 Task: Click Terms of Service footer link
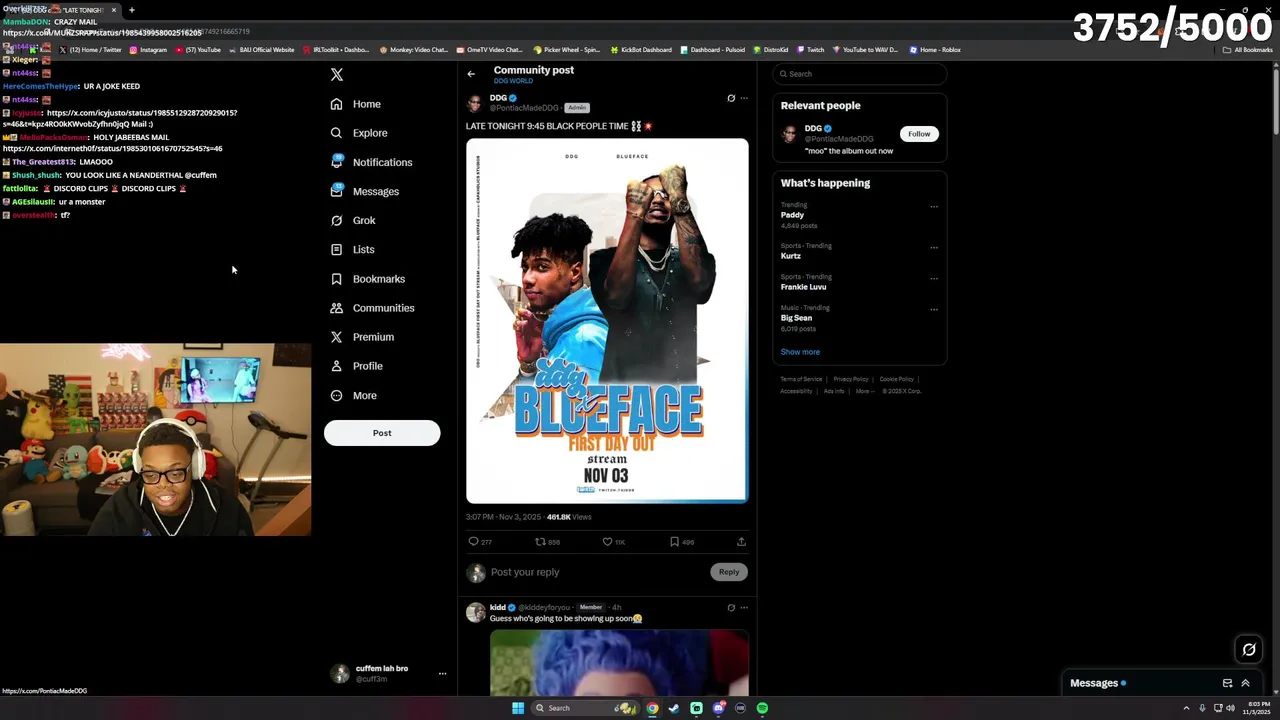coord(801,379)
